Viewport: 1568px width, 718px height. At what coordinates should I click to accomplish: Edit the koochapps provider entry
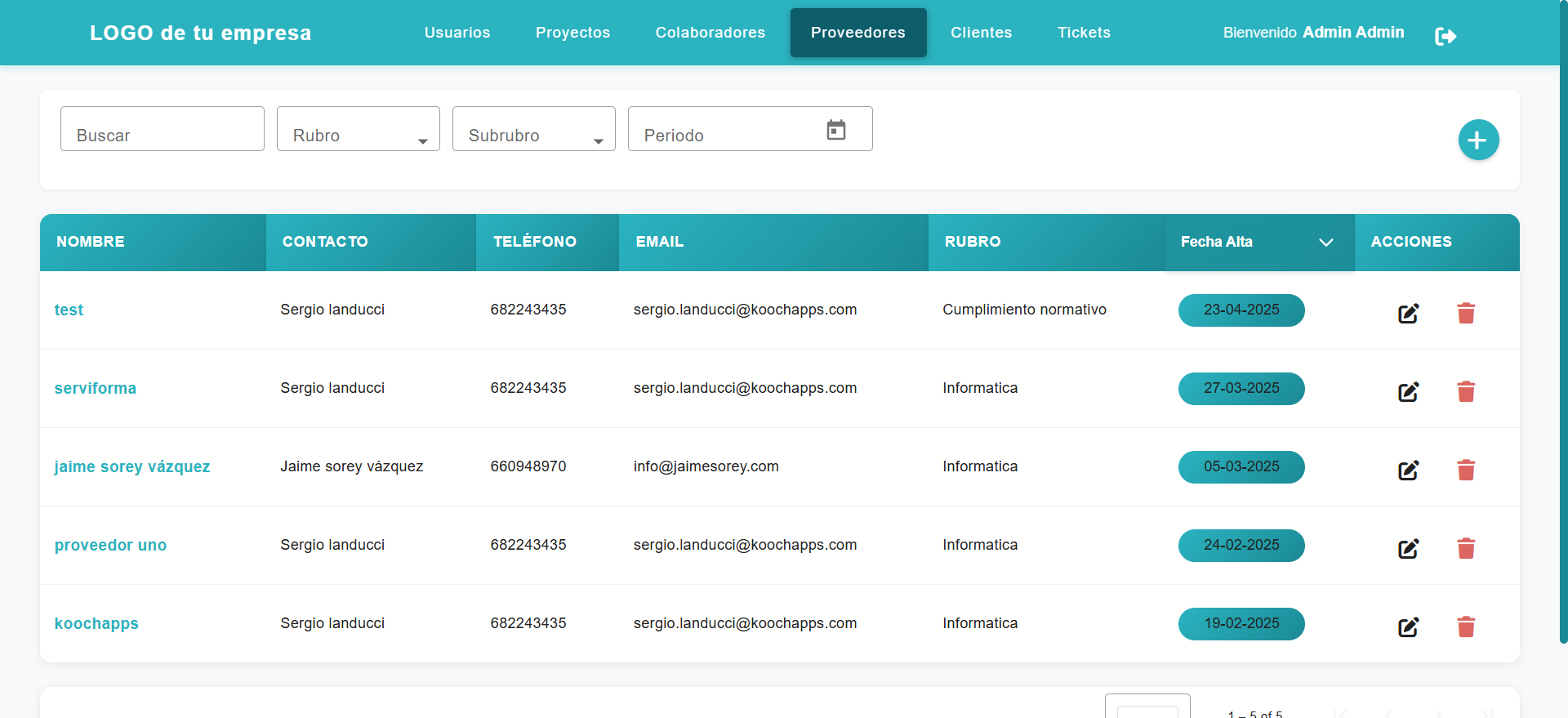1408,627
